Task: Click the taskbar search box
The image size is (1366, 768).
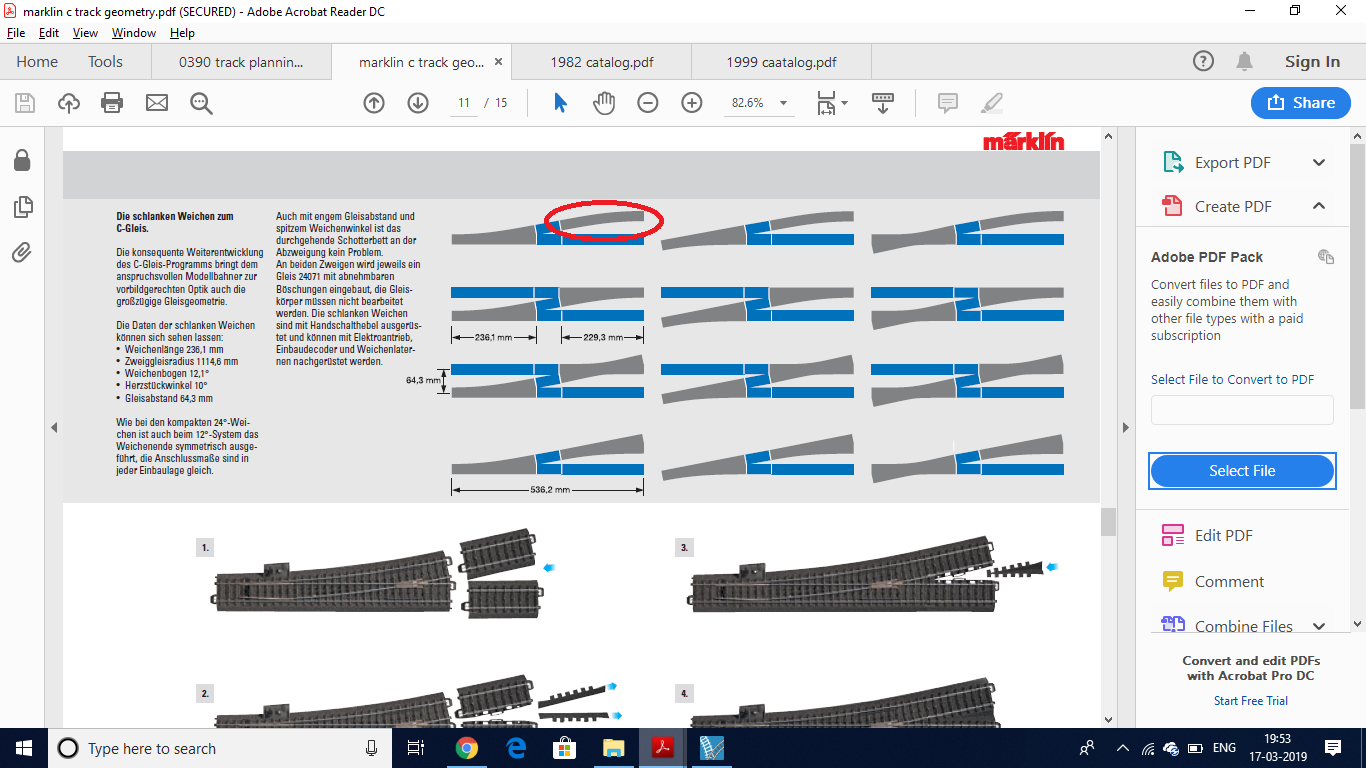Action: click(x=220, y=748)
